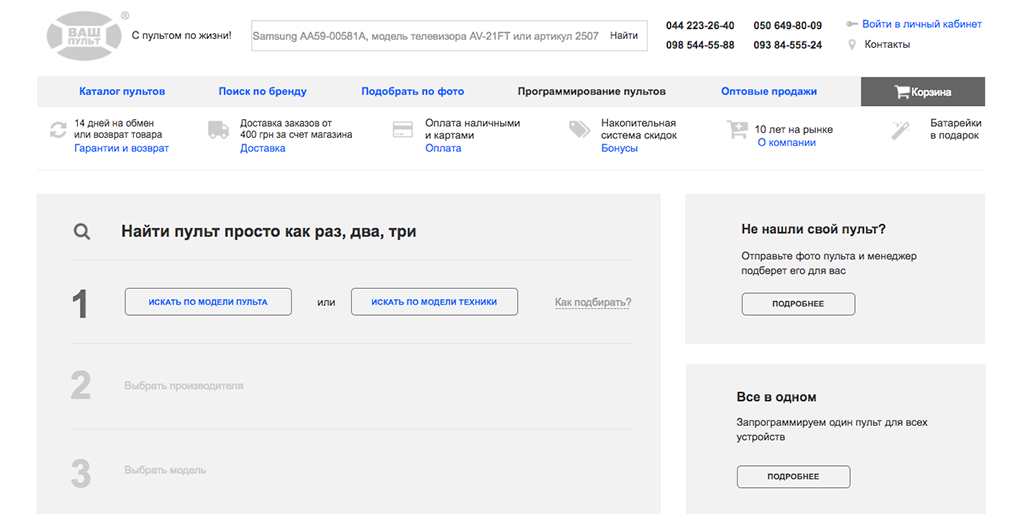Click the exchange arrows icon
1024x532 pixels.
pyautogui.click(x=58, y=130)
